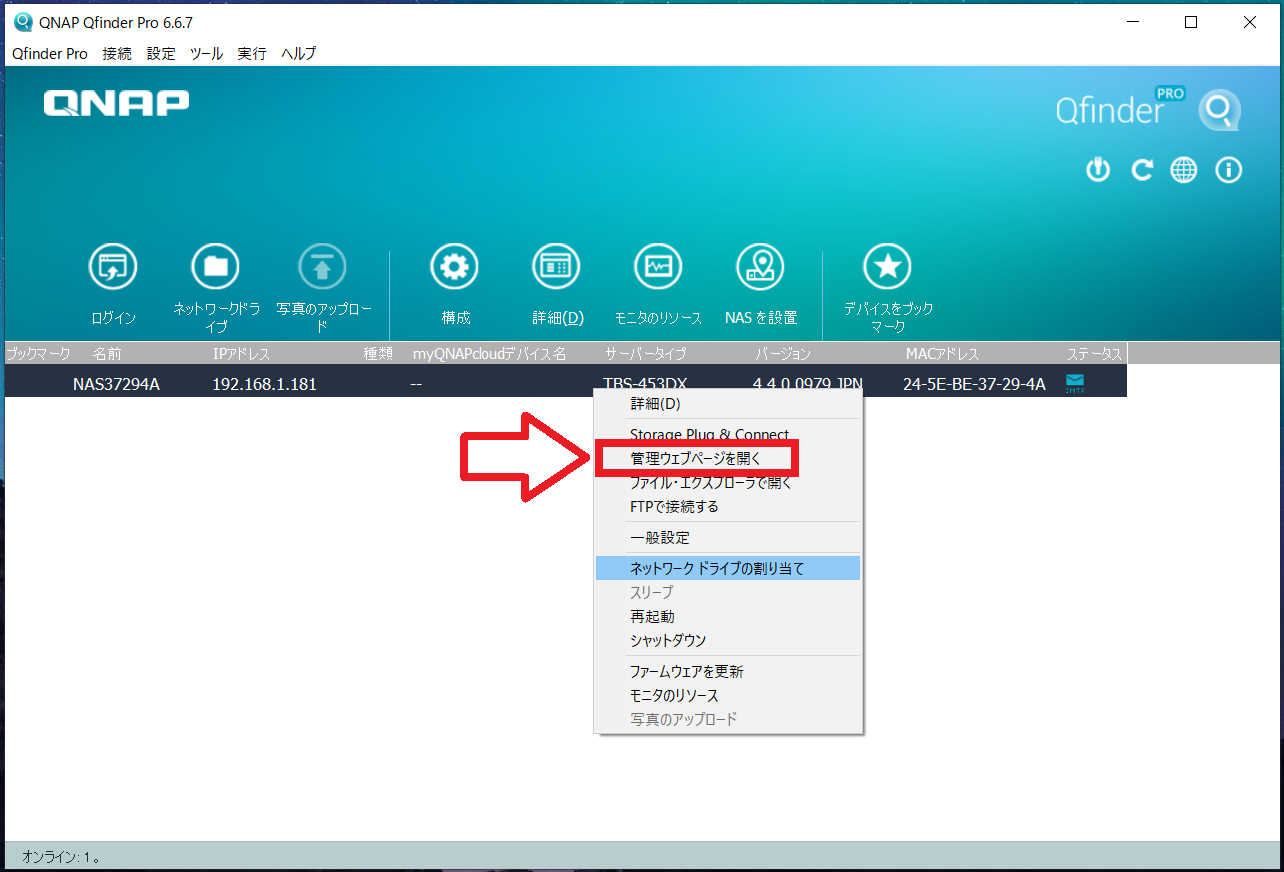This screenshot has width=1284, height=872.
Task: Open the 接続 menu
Action: [117, 54]
